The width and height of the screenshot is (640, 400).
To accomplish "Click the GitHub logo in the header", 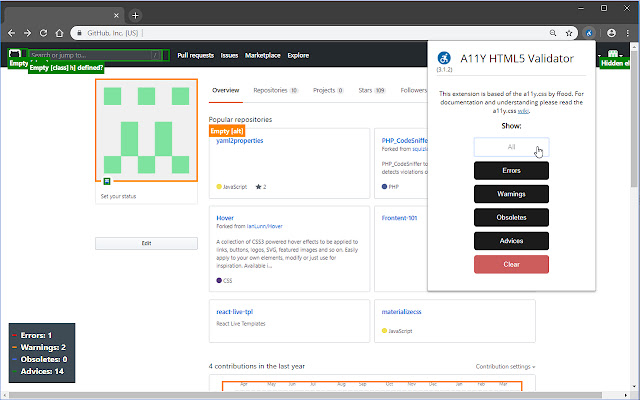I will [15, 54].
